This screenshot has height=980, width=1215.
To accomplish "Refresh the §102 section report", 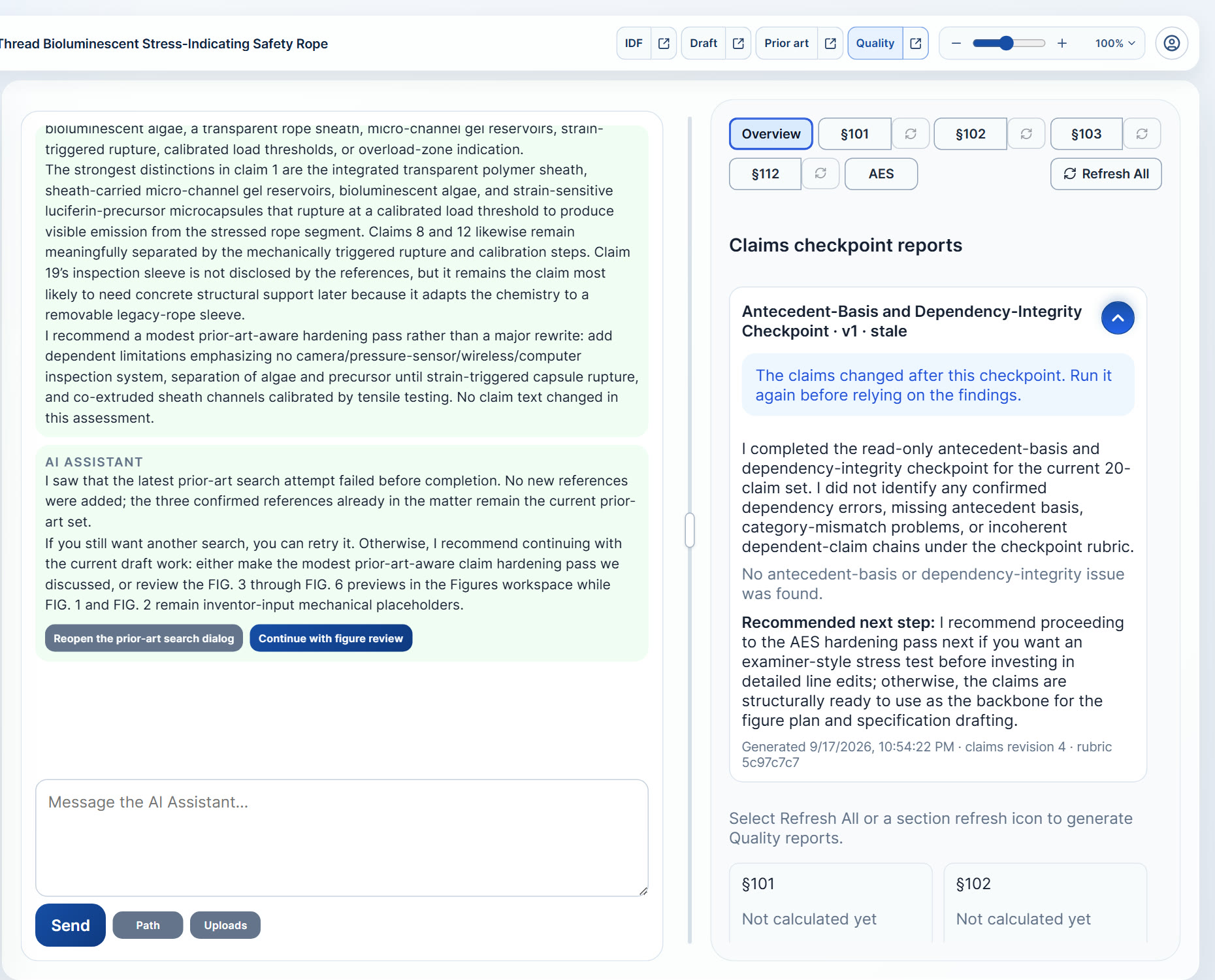I will pos(1026,134).
